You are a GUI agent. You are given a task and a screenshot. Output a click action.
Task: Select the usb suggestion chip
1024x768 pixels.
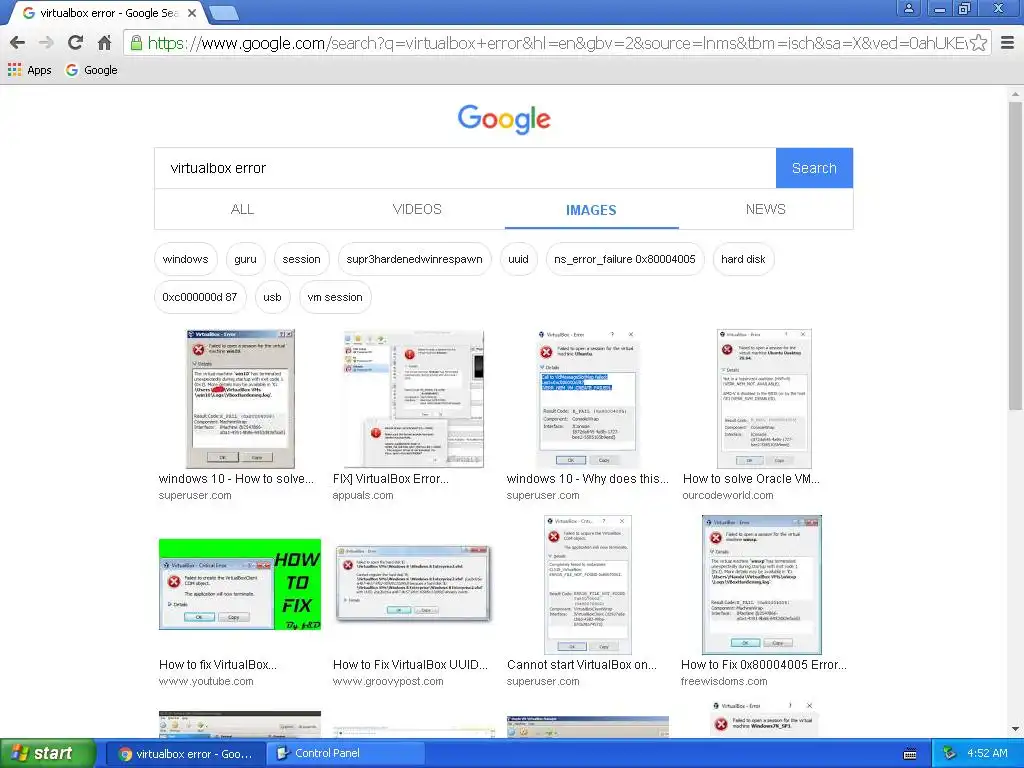(x=272, y=297)
